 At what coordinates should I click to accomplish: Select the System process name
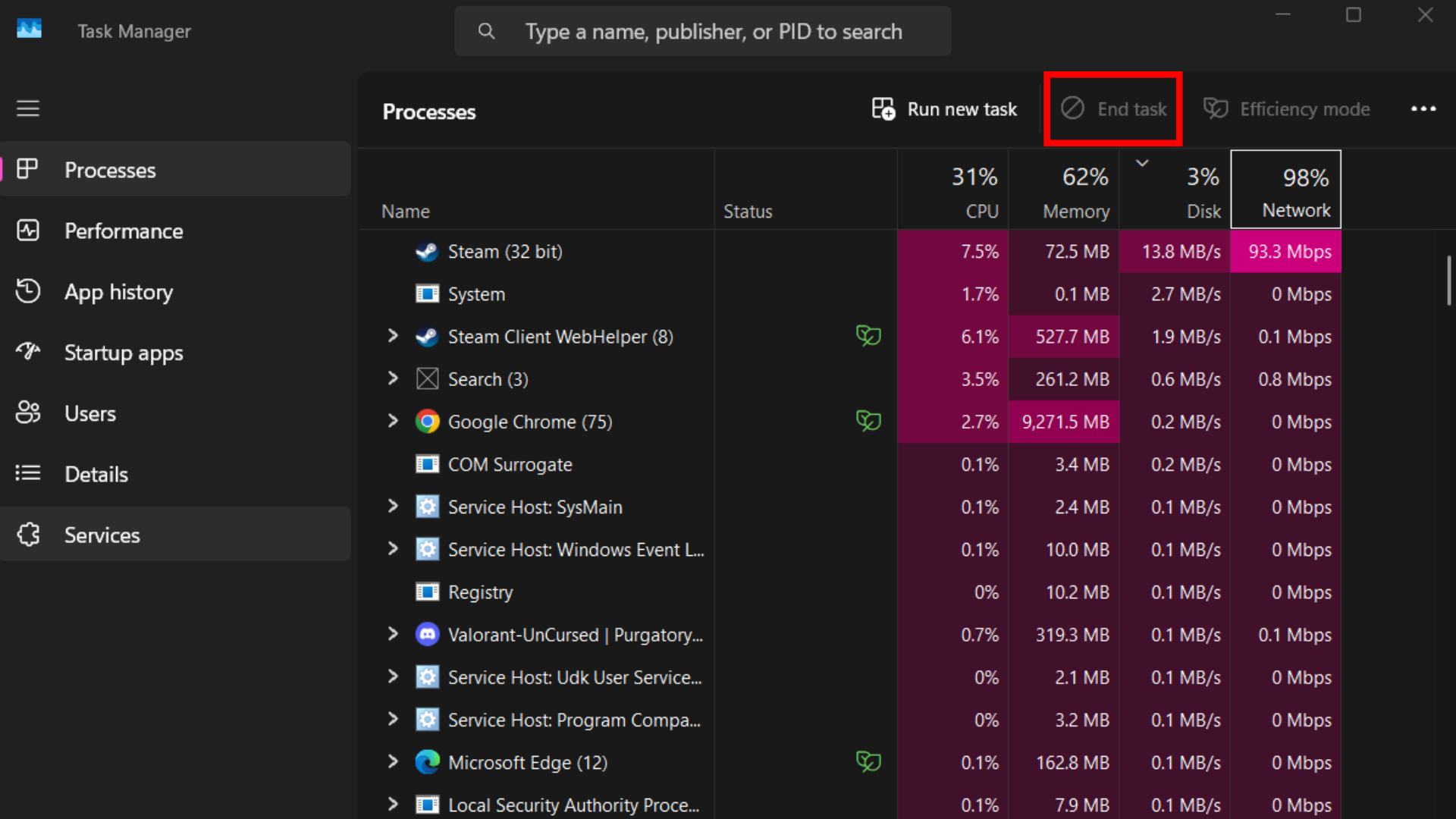point(476,294)
